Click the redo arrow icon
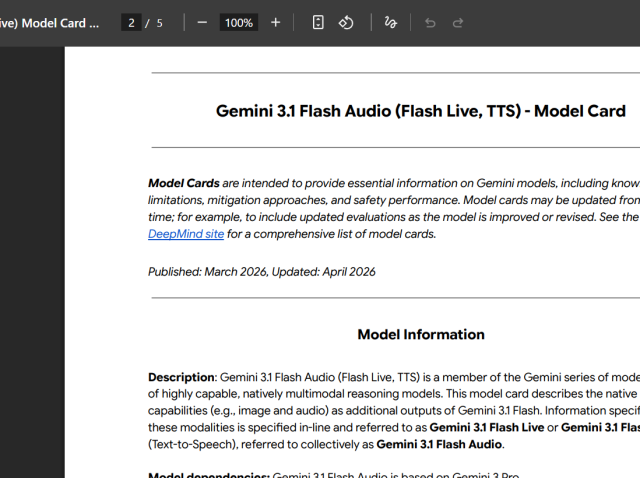Image resolution: width=640 pixels, height=478 pixels. [x=458, y=23]
